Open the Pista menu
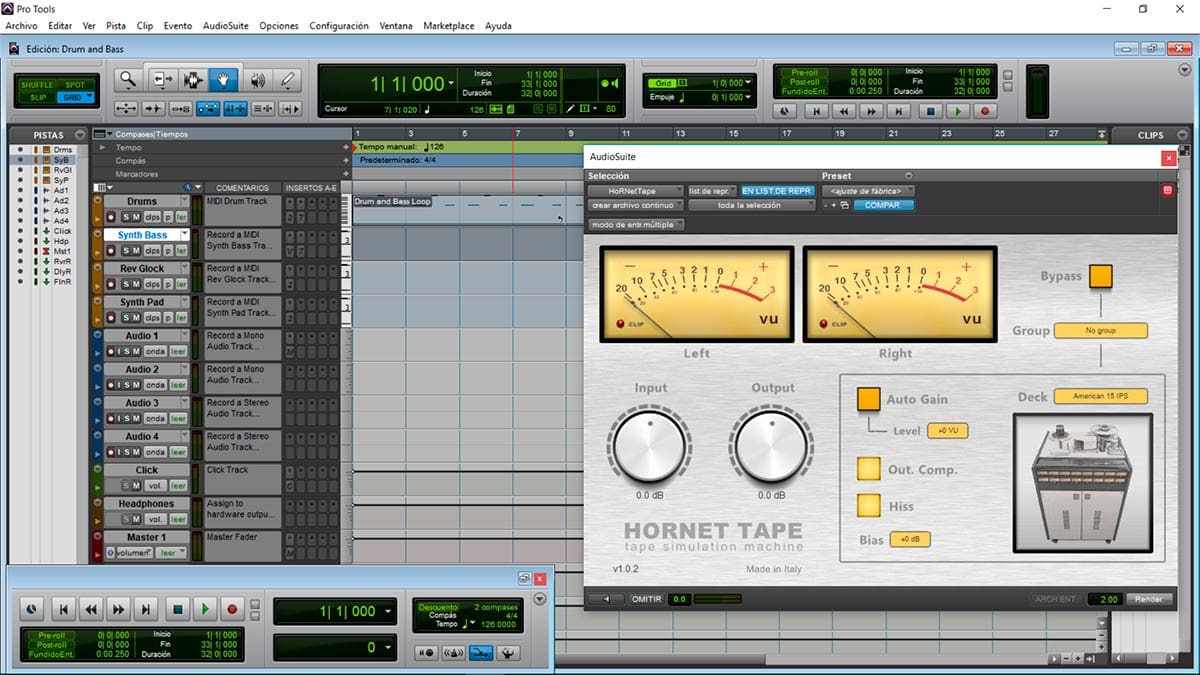This screenshot has height=675, width=1200. click(116, 25)
